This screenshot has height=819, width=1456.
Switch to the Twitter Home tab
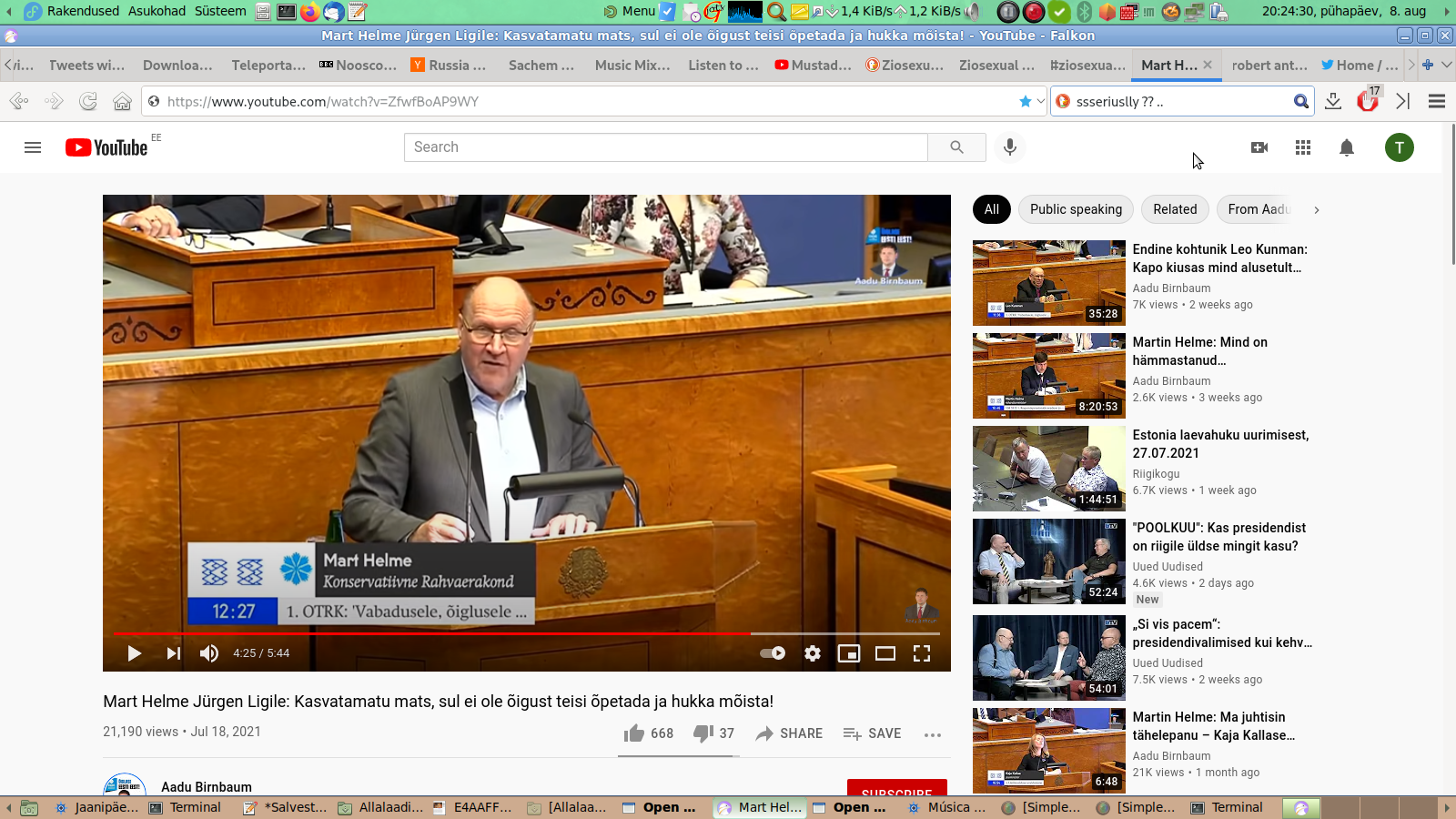click(x=1360, y=65)
